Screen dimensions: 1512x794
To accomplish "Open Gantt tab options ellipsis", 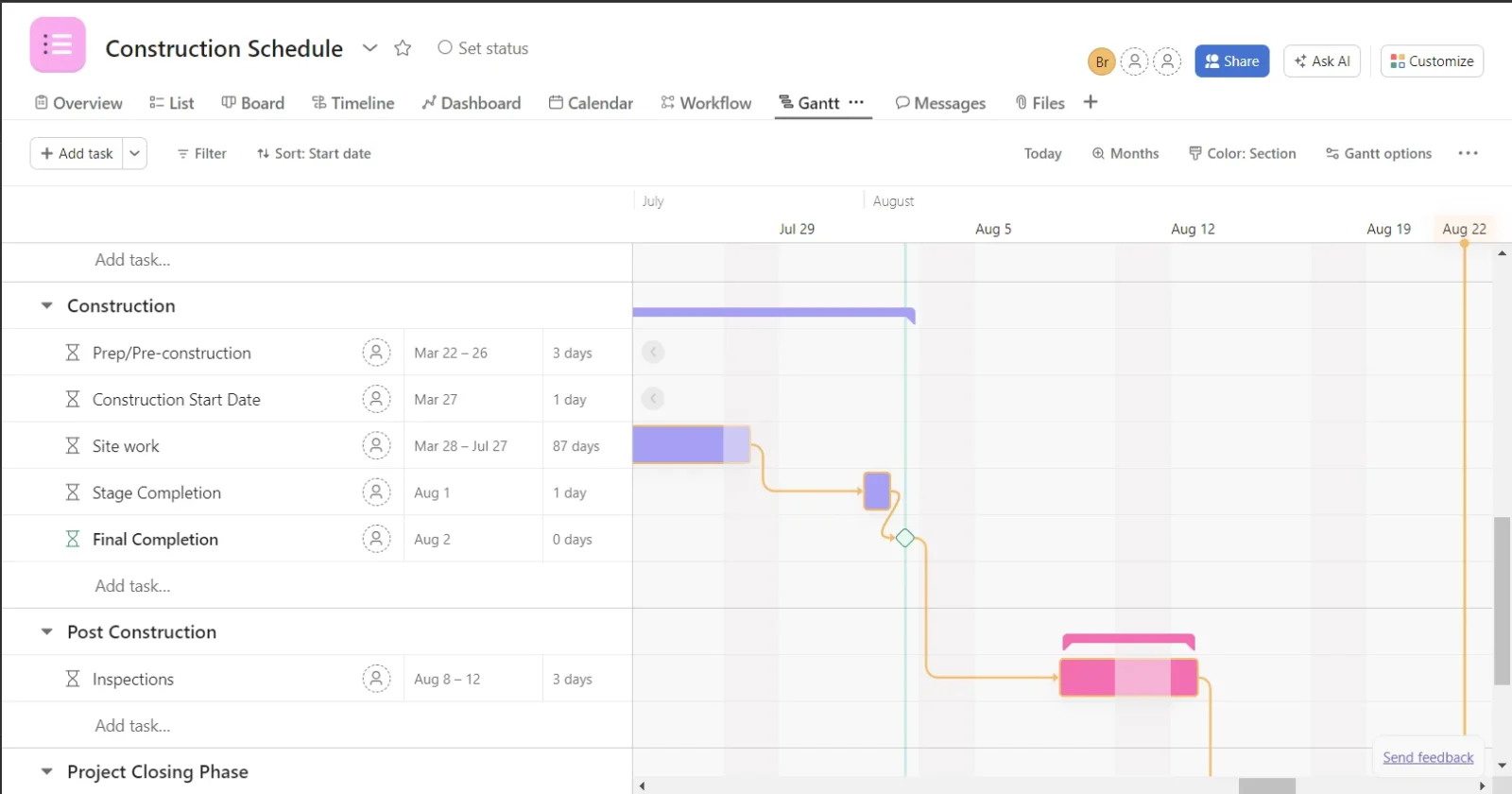I will click(856, 102).
